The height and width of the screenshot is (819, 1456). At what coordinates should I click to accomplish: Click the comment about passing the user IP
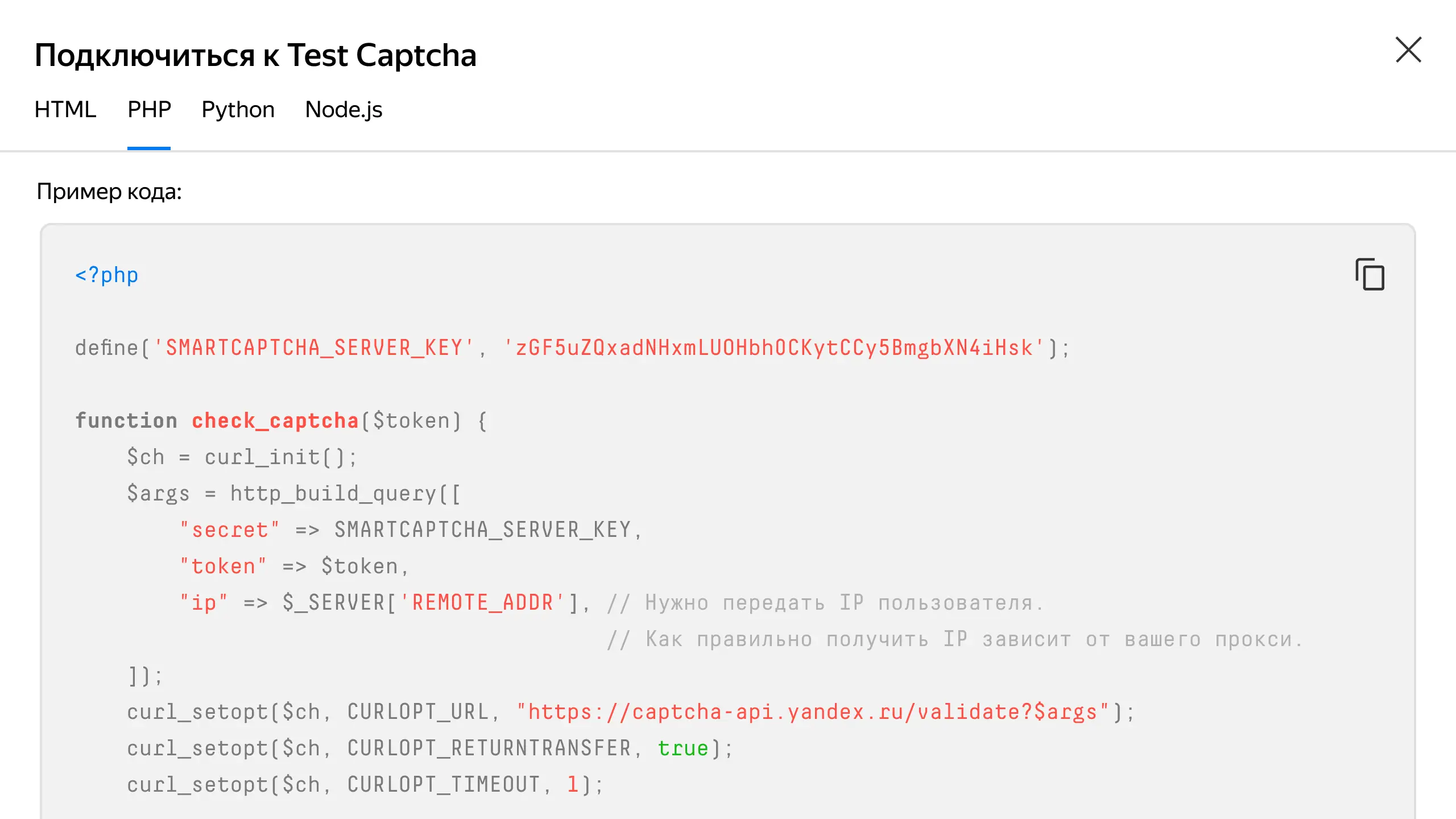[825, 603]
